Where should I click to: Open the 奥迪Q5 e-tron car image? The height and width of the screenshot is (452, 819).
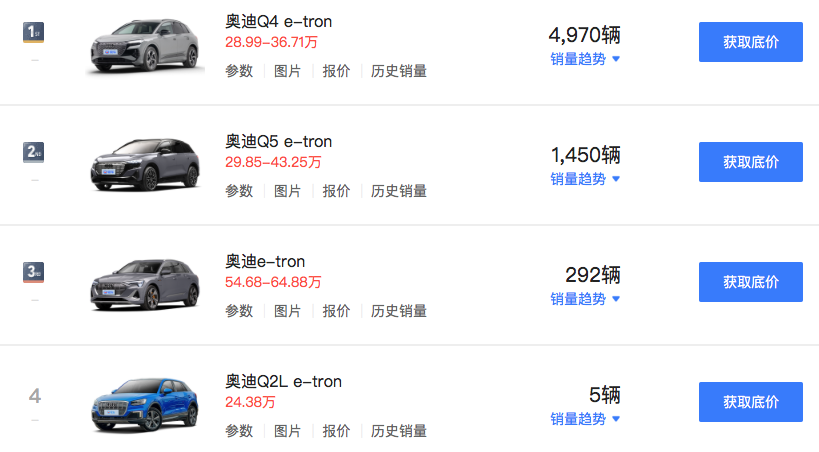click(145, 165)
